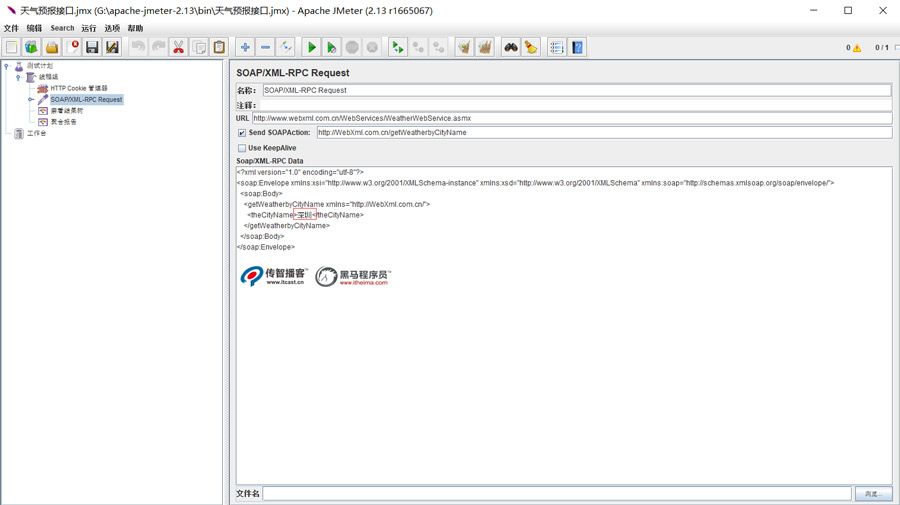Click the Shutdown test icon
This screenshot has height=505, width=900.
[x=372, y=48]
